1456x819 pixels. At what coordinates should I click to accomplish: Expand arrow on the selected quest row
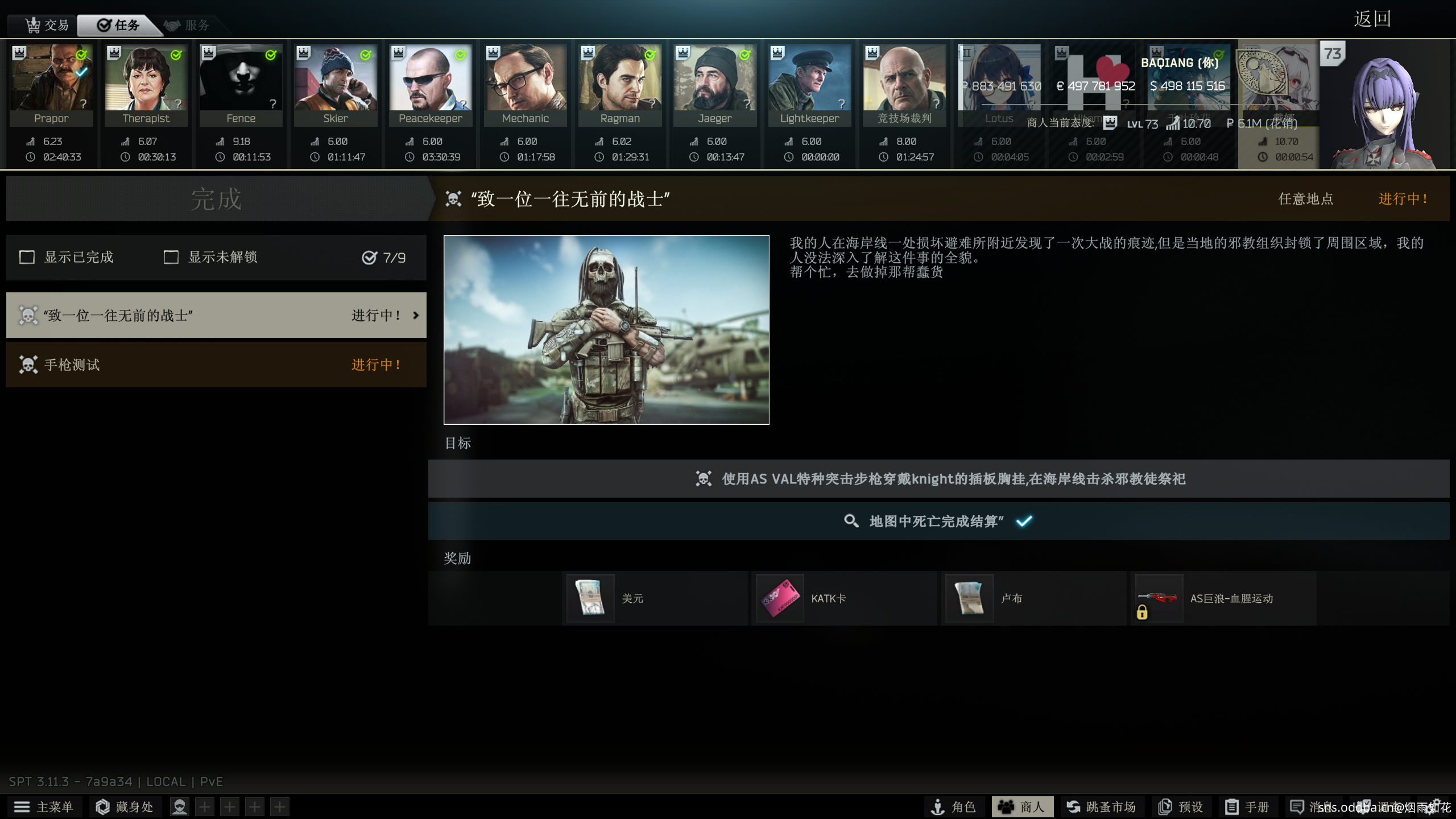point(416,315)
